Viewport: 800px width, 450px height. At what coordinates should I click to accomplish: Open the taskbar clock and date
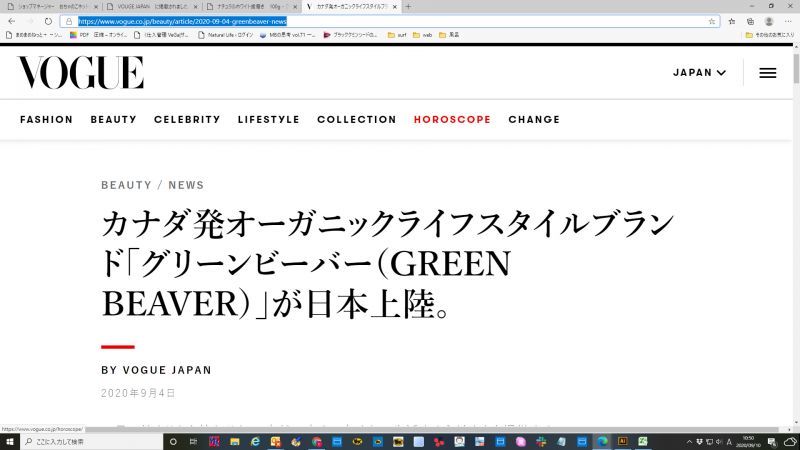pos(748,442)
